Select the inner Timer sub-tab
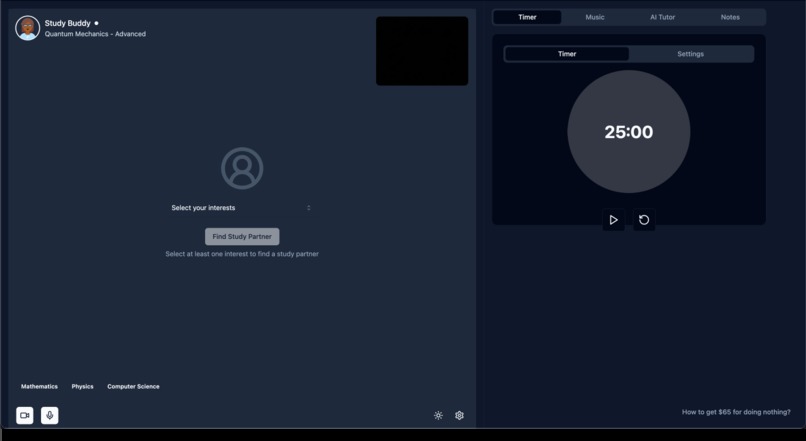 click(567, 54)
